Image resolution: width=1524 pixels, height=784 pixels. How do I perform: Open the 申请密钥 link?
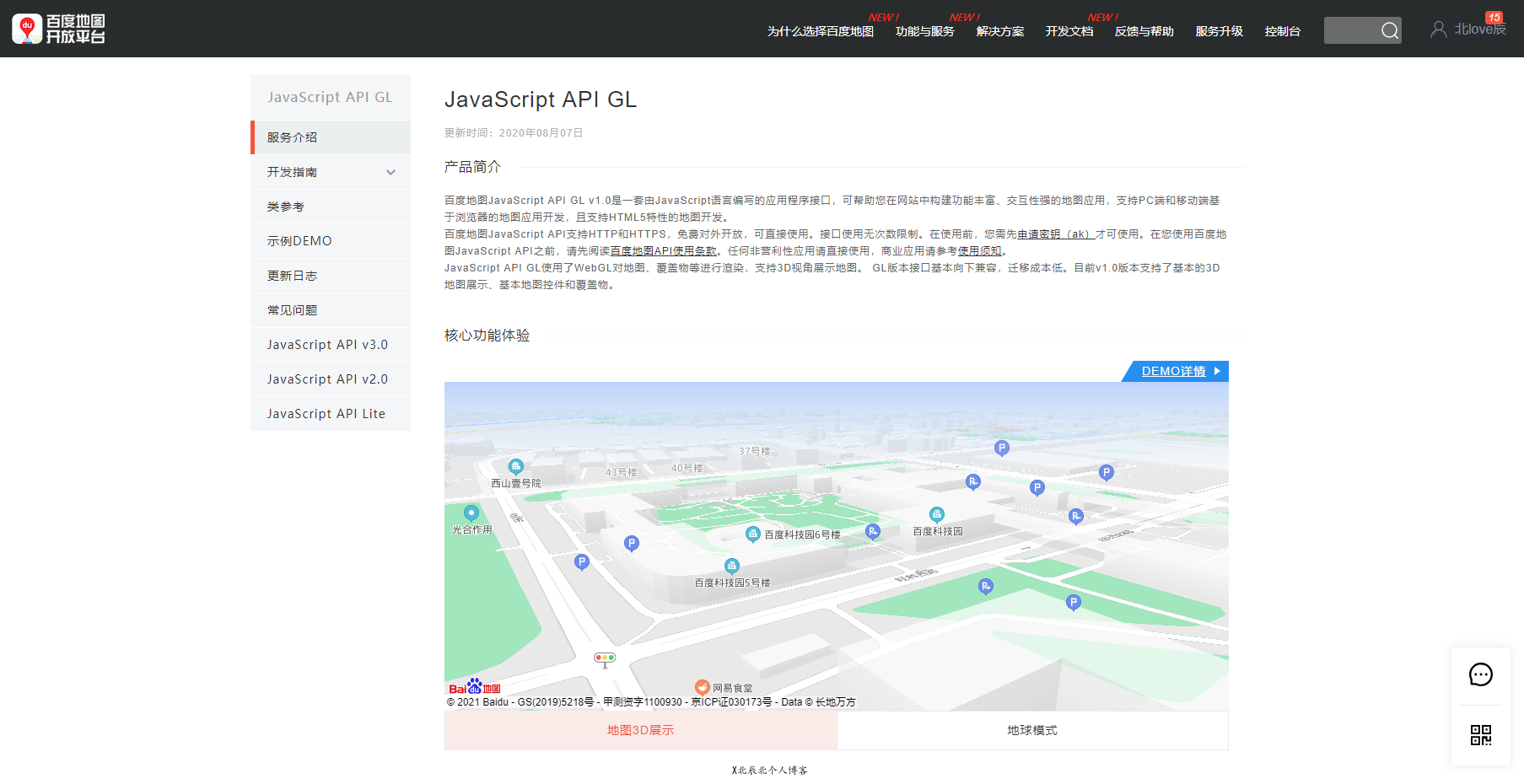point(1054,234)
